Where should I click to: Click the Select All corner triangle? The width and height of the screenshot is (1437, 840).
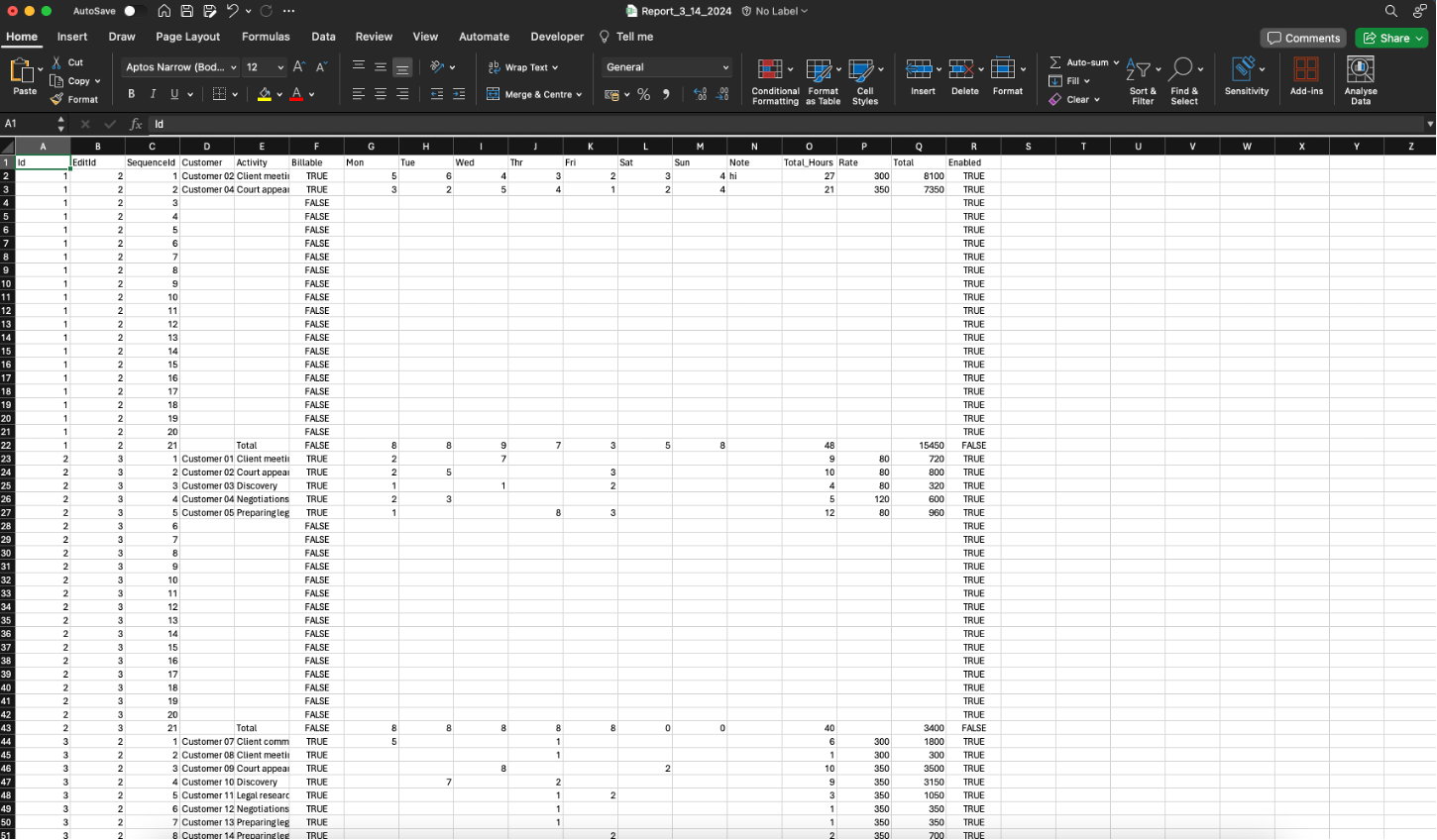(7, 147)
